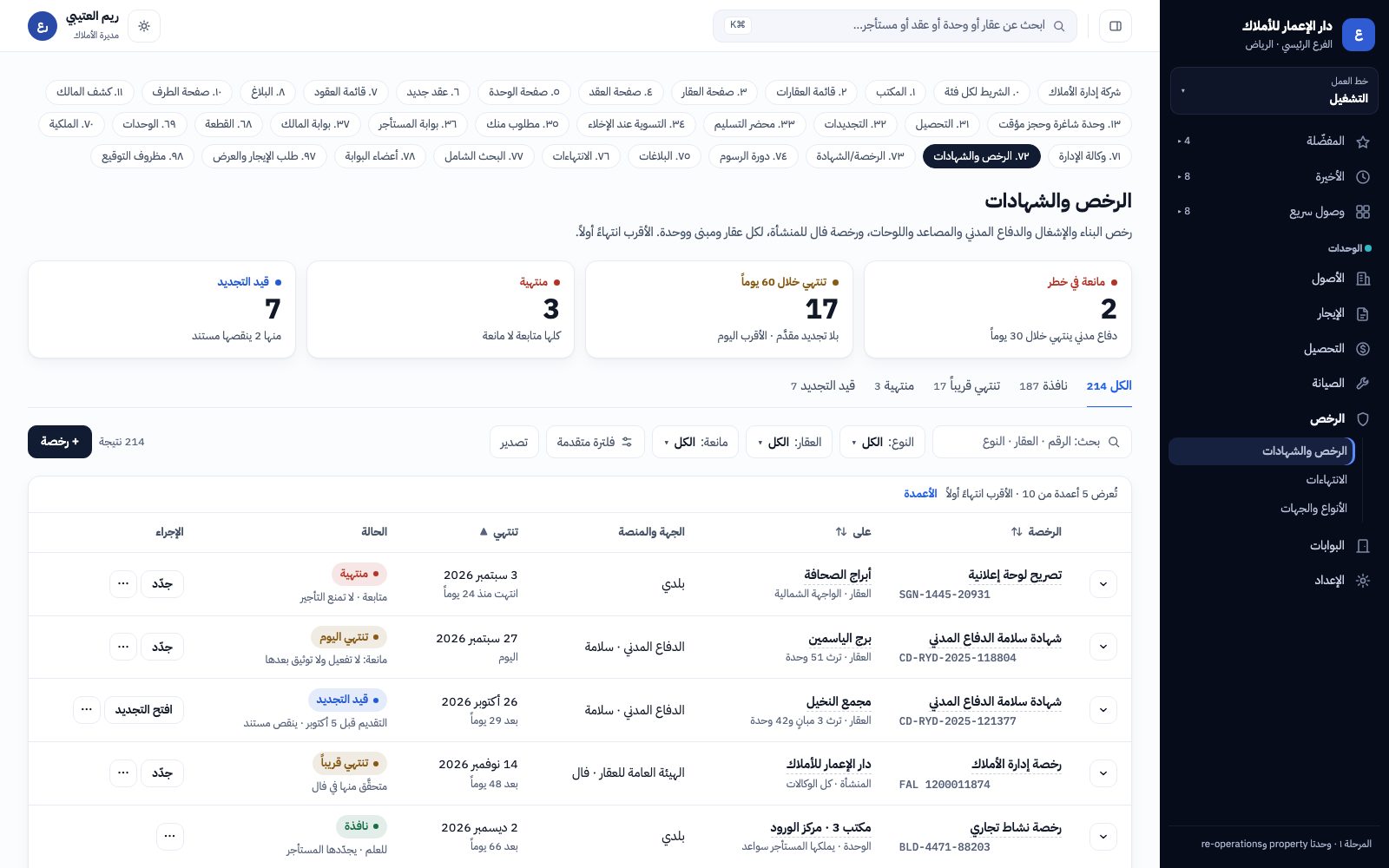
Task: Open الصيانة wrench icon
Action: [x=1363, y=384]
